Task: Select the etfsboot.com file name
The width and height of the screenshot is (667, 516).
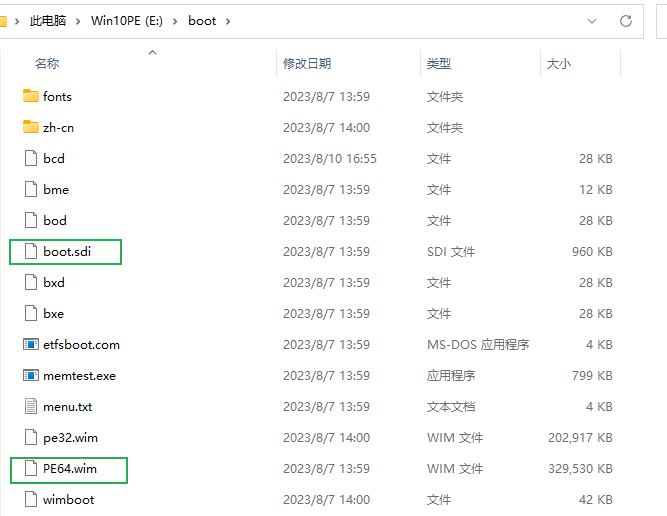Action: click(x=81, y=345)
